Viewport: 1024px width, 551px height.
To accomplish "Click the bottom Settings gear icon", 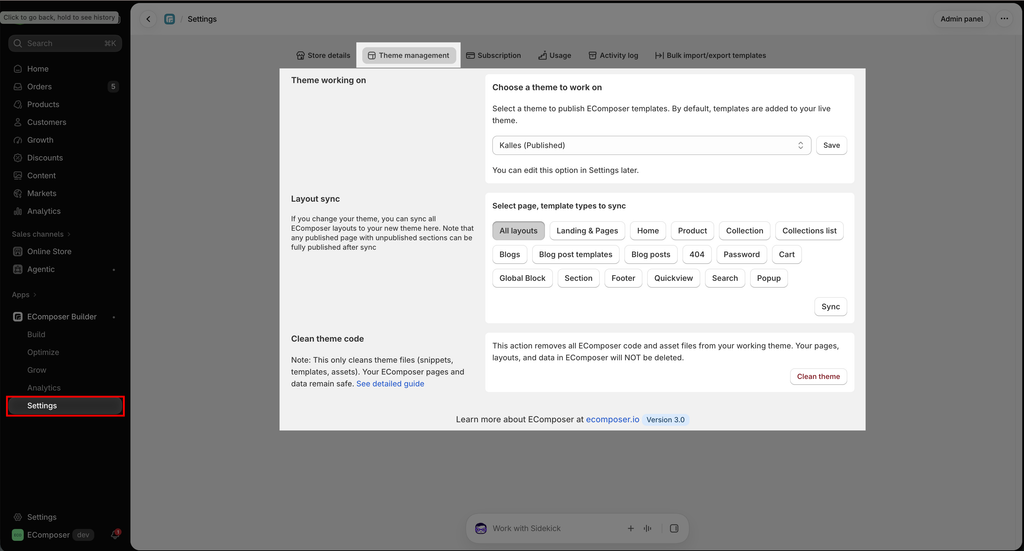I will coord(18,517).
